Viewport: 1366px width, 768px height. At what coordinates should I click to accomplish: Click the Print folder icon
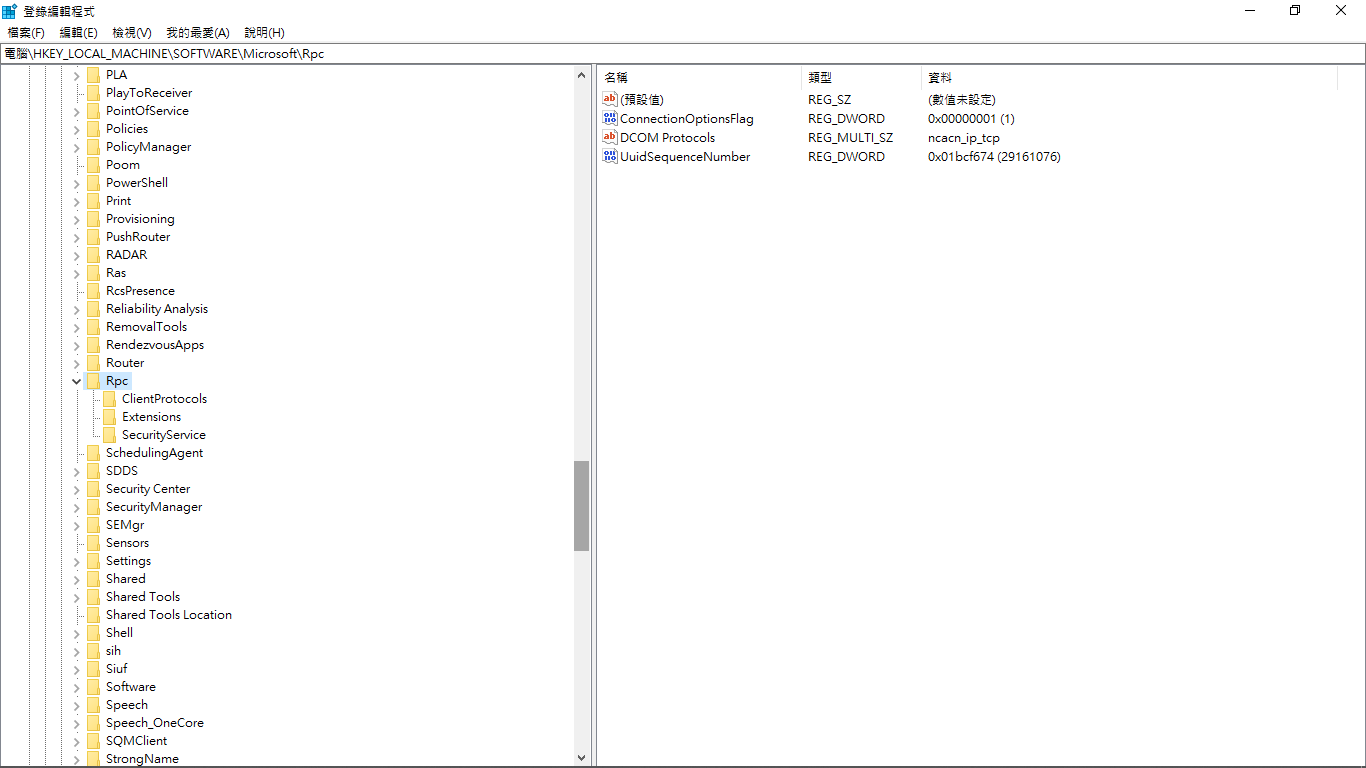click(93, 201)
